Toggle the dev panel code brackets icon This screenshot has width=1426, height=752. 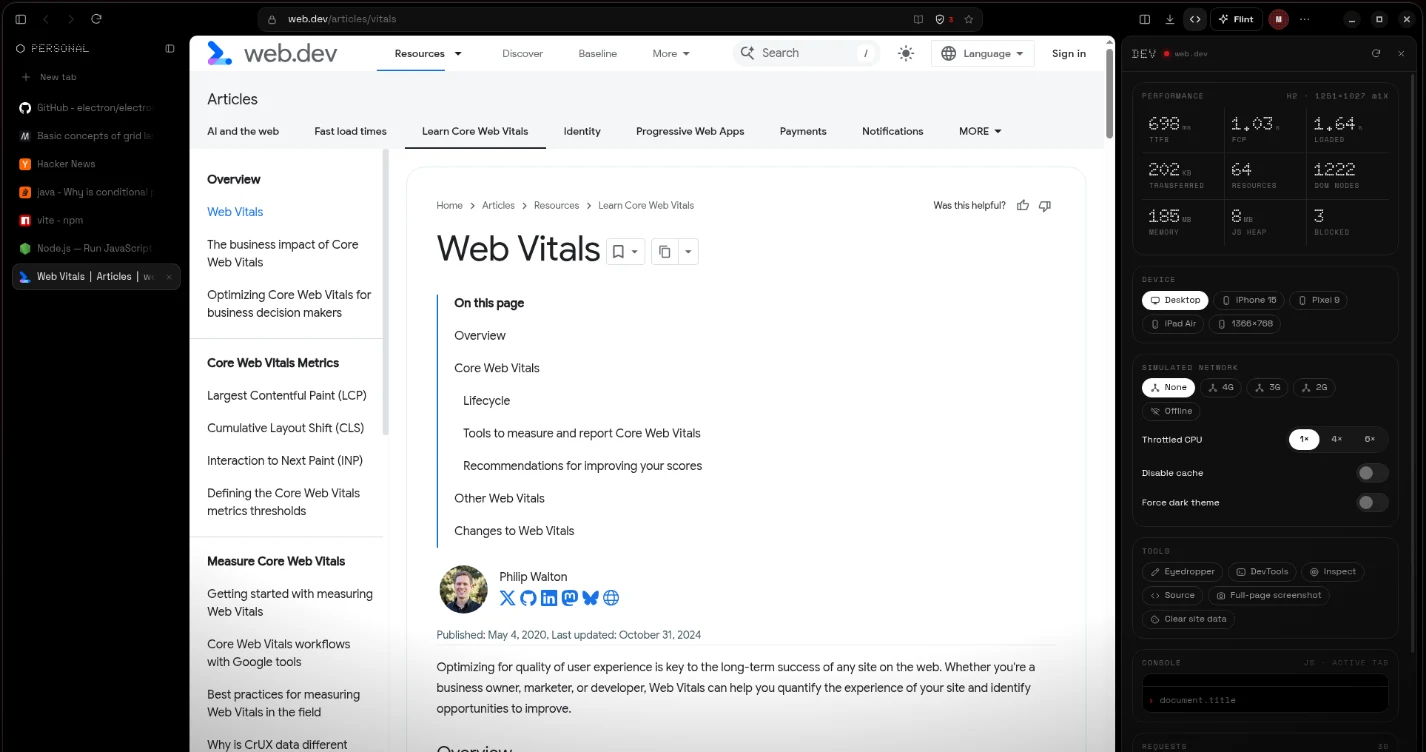coord(1195,19)
